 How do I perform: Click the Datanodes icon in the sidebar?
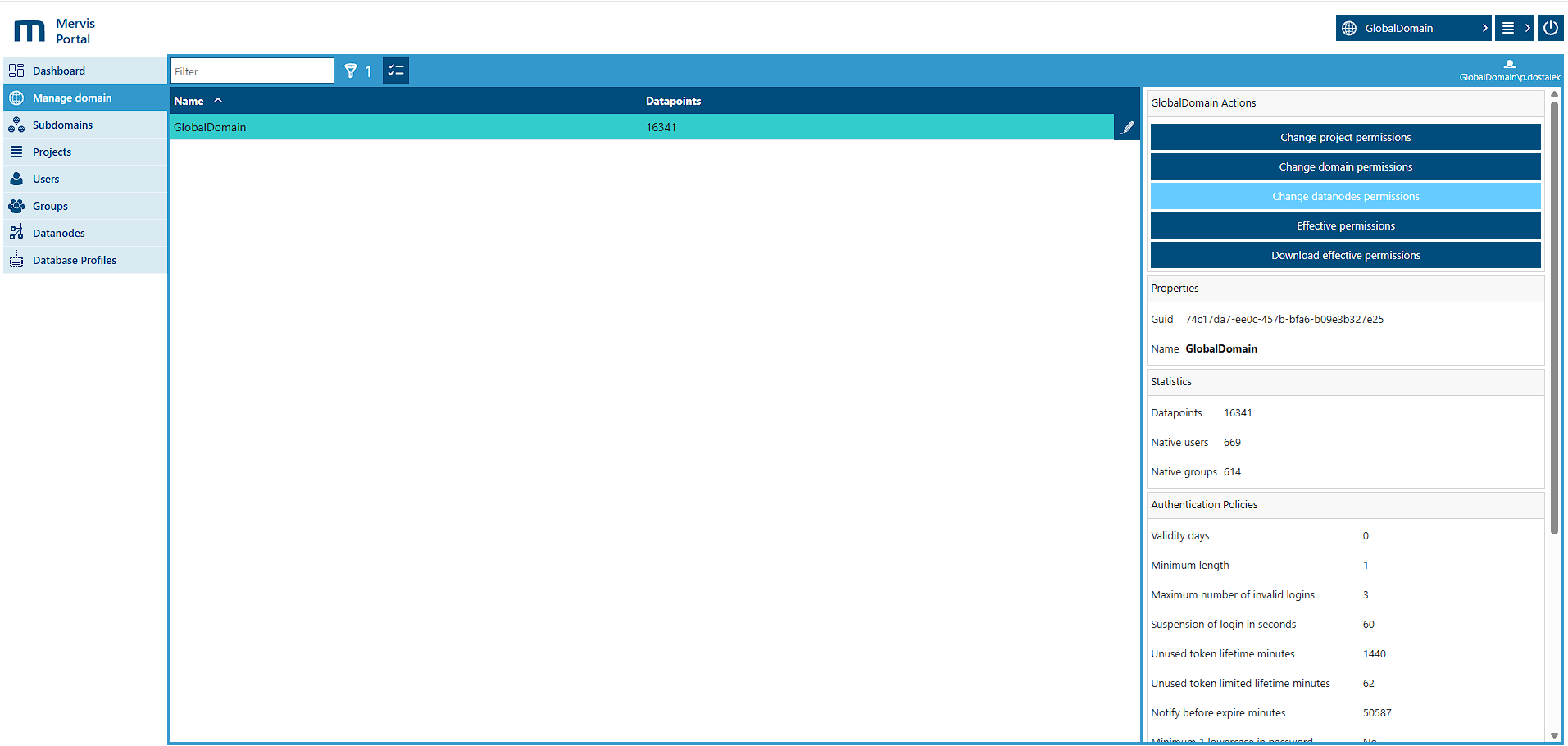[16, 233]
